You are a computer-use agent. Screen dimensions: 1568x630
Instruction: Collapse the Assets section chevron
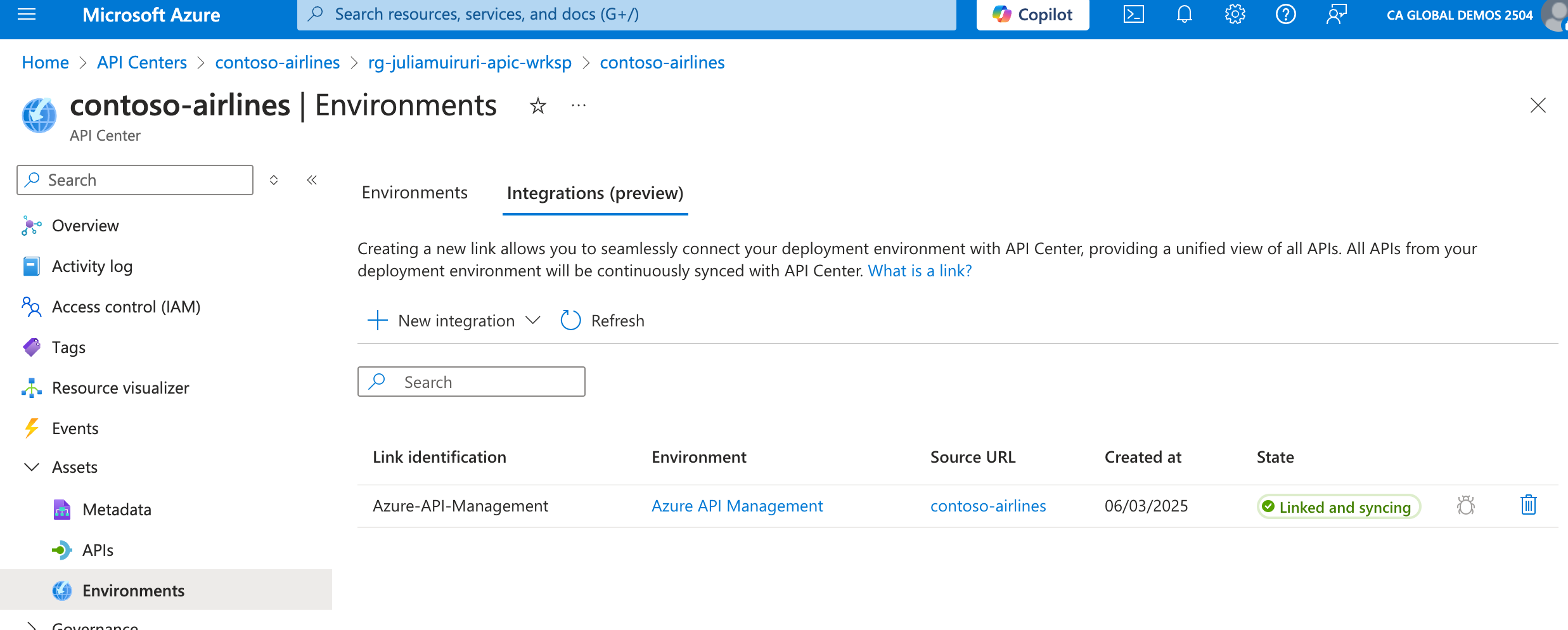[x=32, y=467]
